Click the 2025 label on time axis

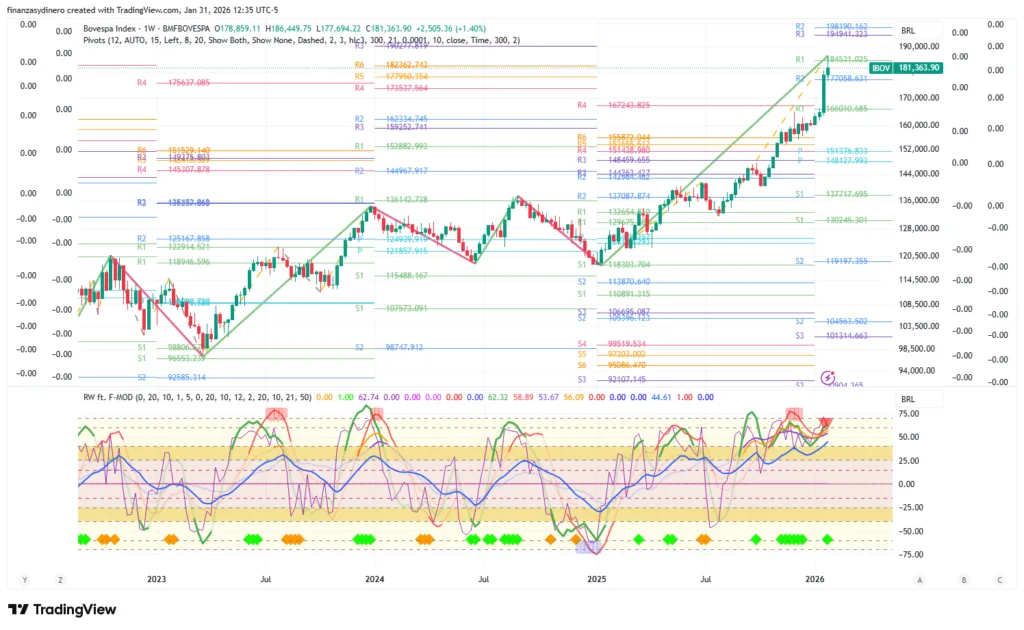tap(596, 579)
